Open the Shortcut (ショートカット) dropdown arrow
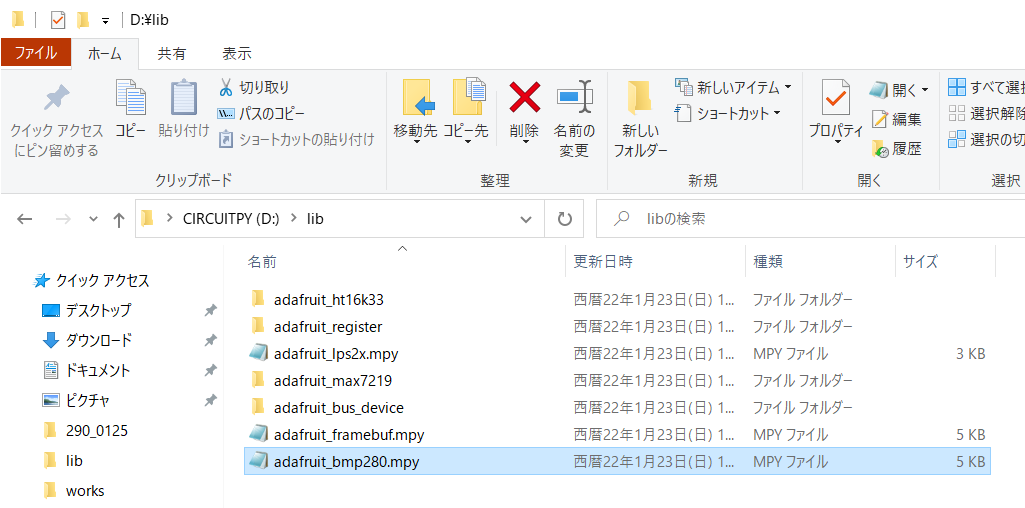 click(x=777, y=113)
